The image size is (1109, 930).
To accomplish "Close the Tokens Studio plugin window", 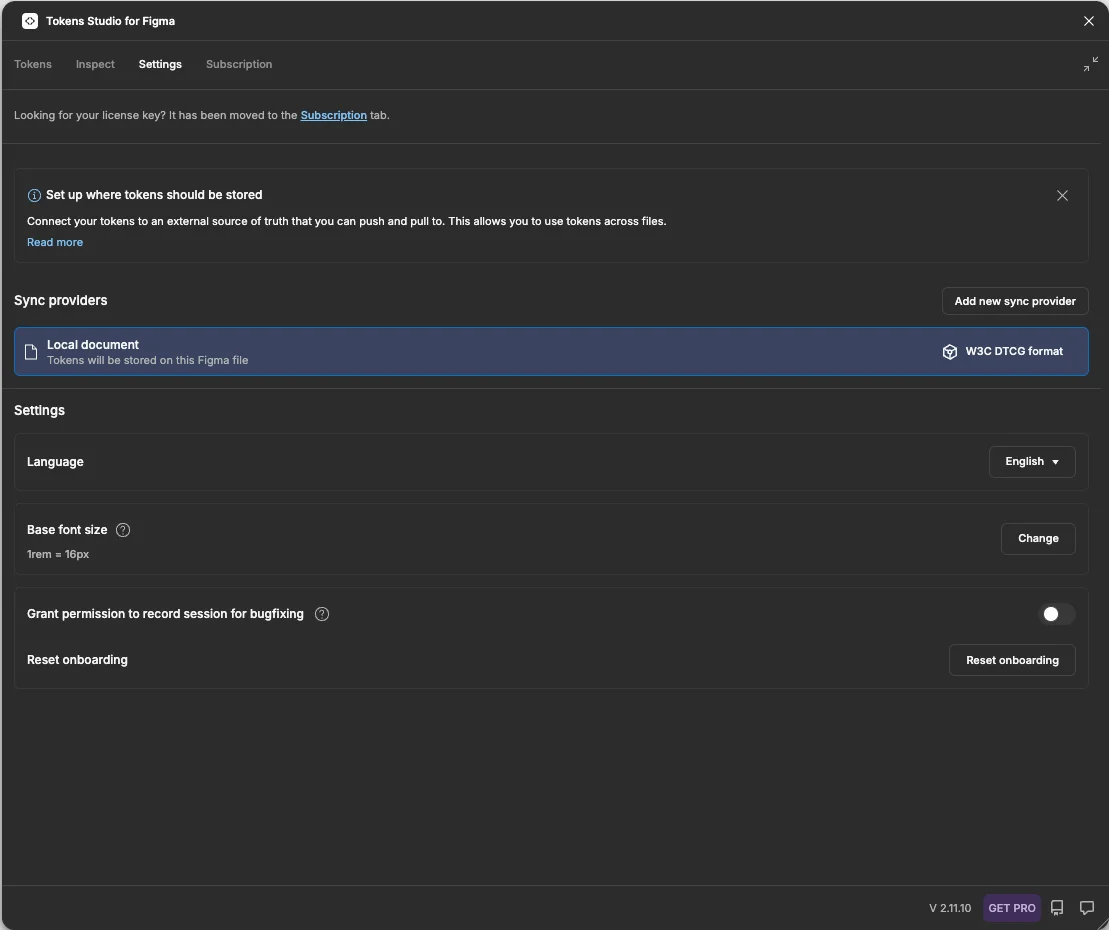I will click(x=1088, y=21).
